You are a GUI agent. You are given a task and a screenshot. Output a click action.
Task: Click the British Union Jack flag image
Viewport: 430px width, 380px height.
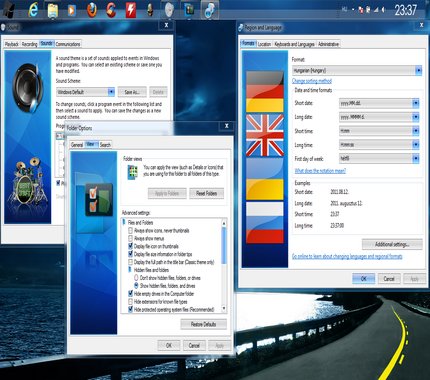click(265, 135)
